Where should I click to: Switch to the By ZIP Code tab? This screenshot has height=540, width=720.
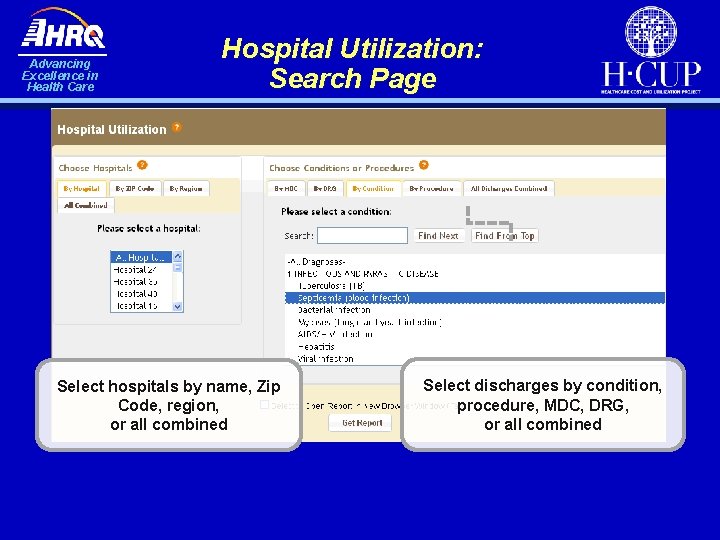135,189
